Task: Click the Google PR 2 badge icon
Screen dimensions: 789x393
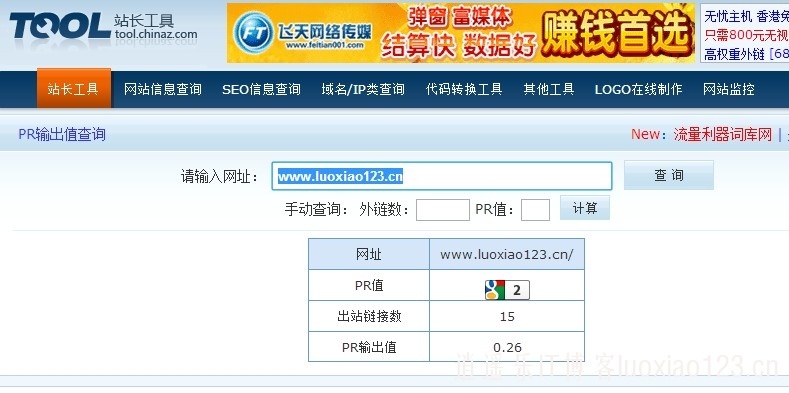Action: [507, 290]
